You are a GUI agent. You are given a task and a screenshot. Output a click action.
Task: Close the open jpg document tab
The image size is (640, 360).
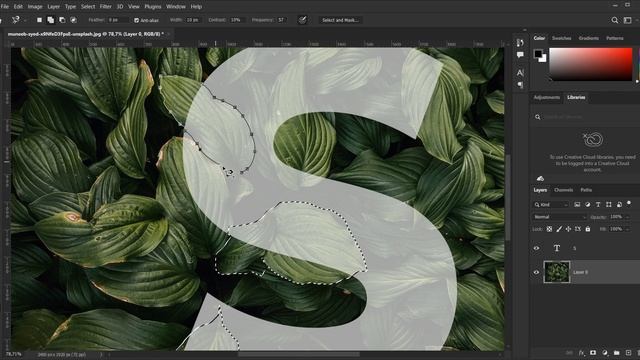168,34
